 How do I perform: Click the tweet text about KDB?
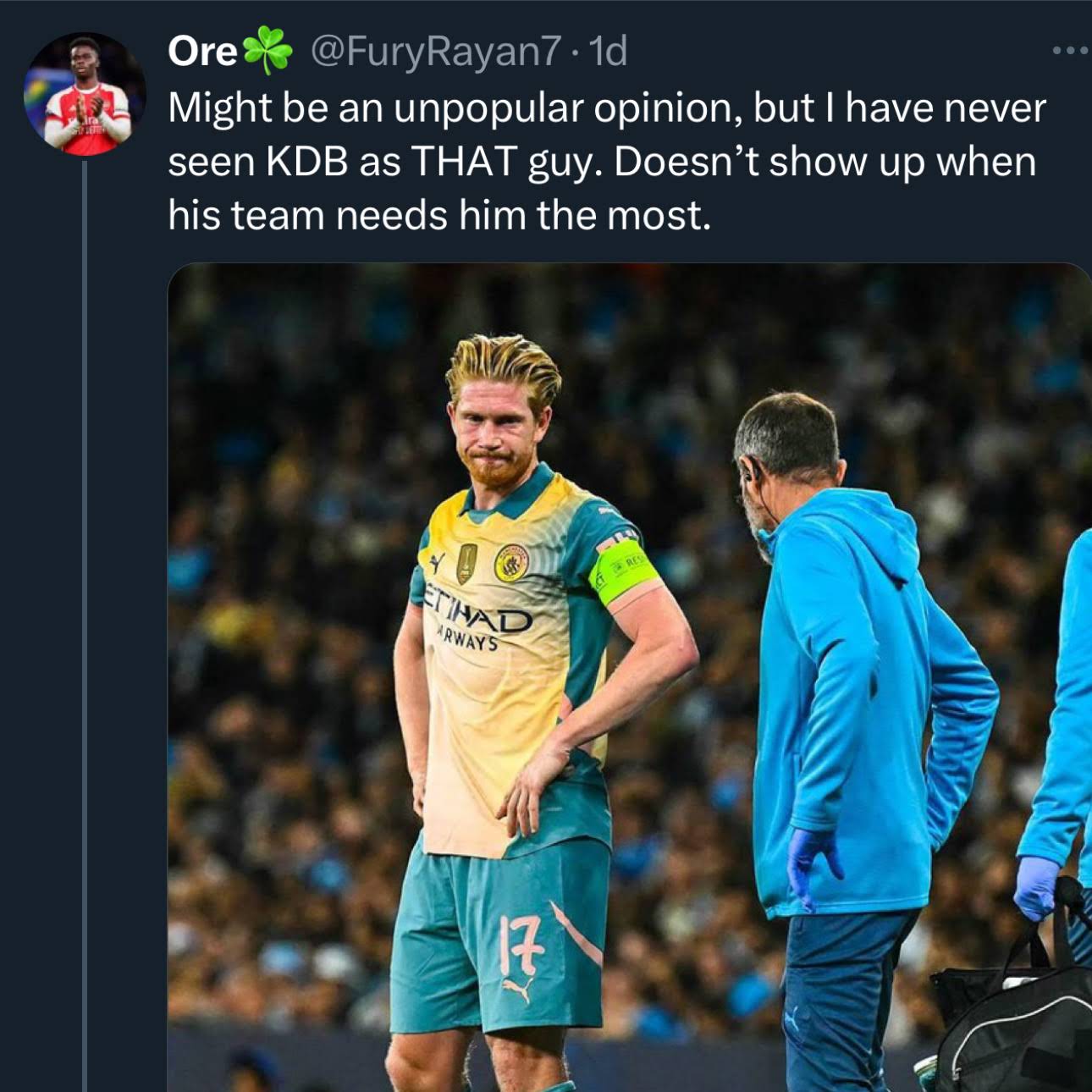click(x=607, y=162)
